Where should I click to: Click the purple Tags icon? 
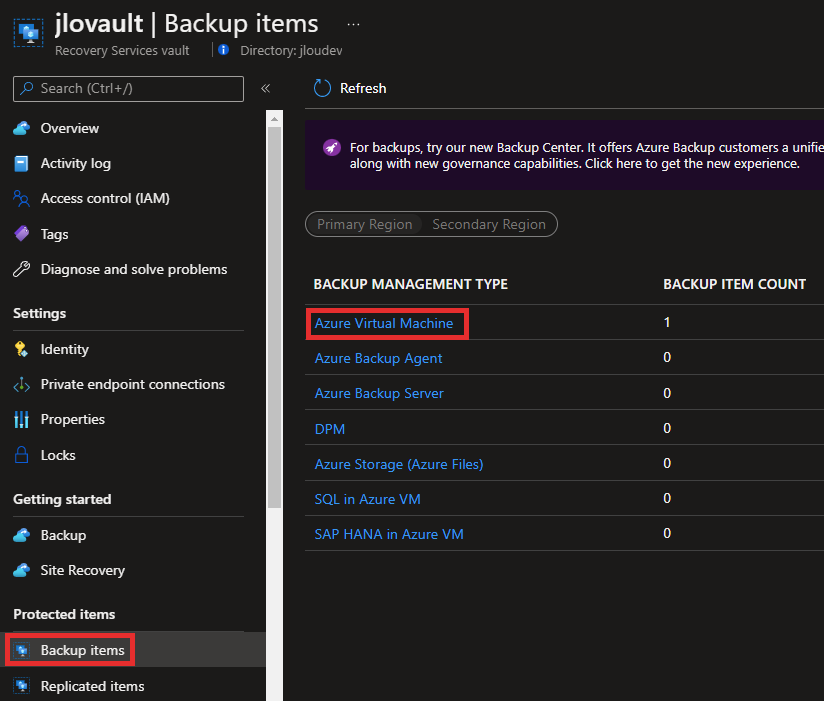click(x=22, y=233)
